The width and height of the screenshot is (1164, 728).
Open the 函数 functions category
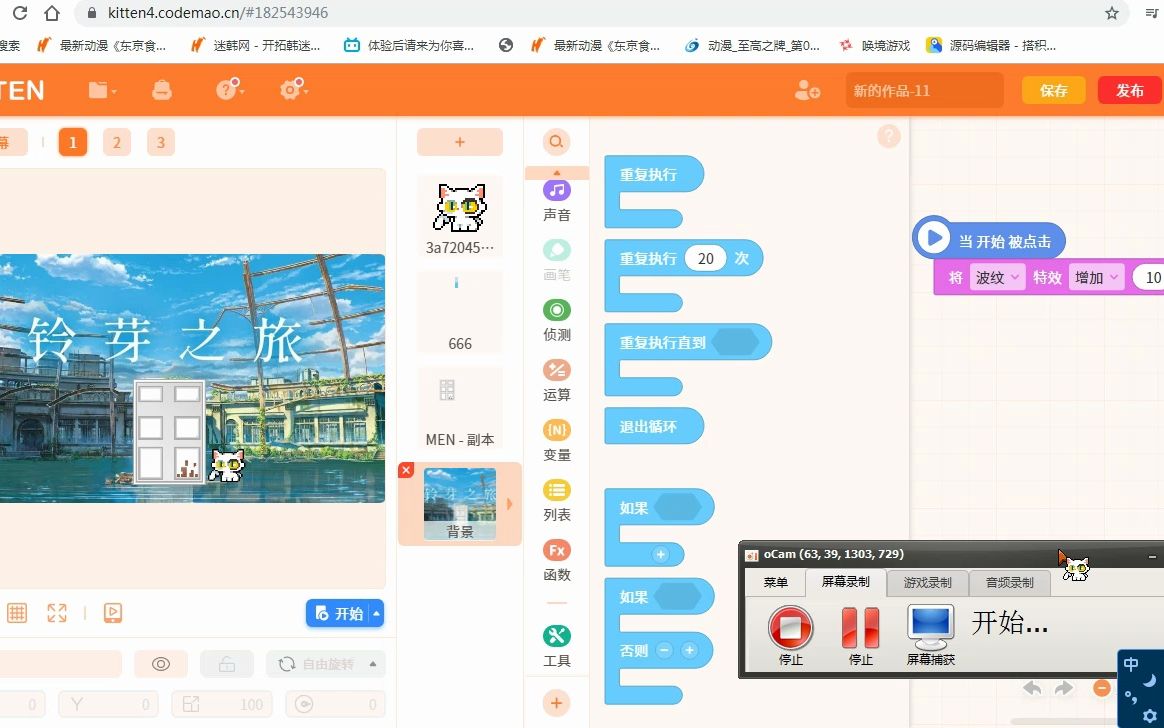pos(556,558)
